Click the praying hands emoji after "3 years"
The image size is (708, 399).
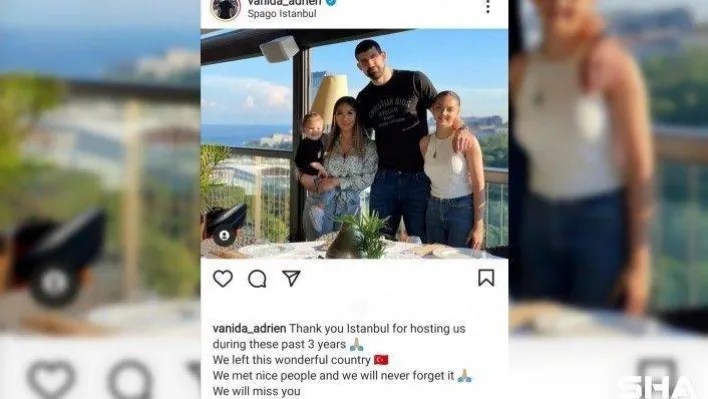[356, 344]
